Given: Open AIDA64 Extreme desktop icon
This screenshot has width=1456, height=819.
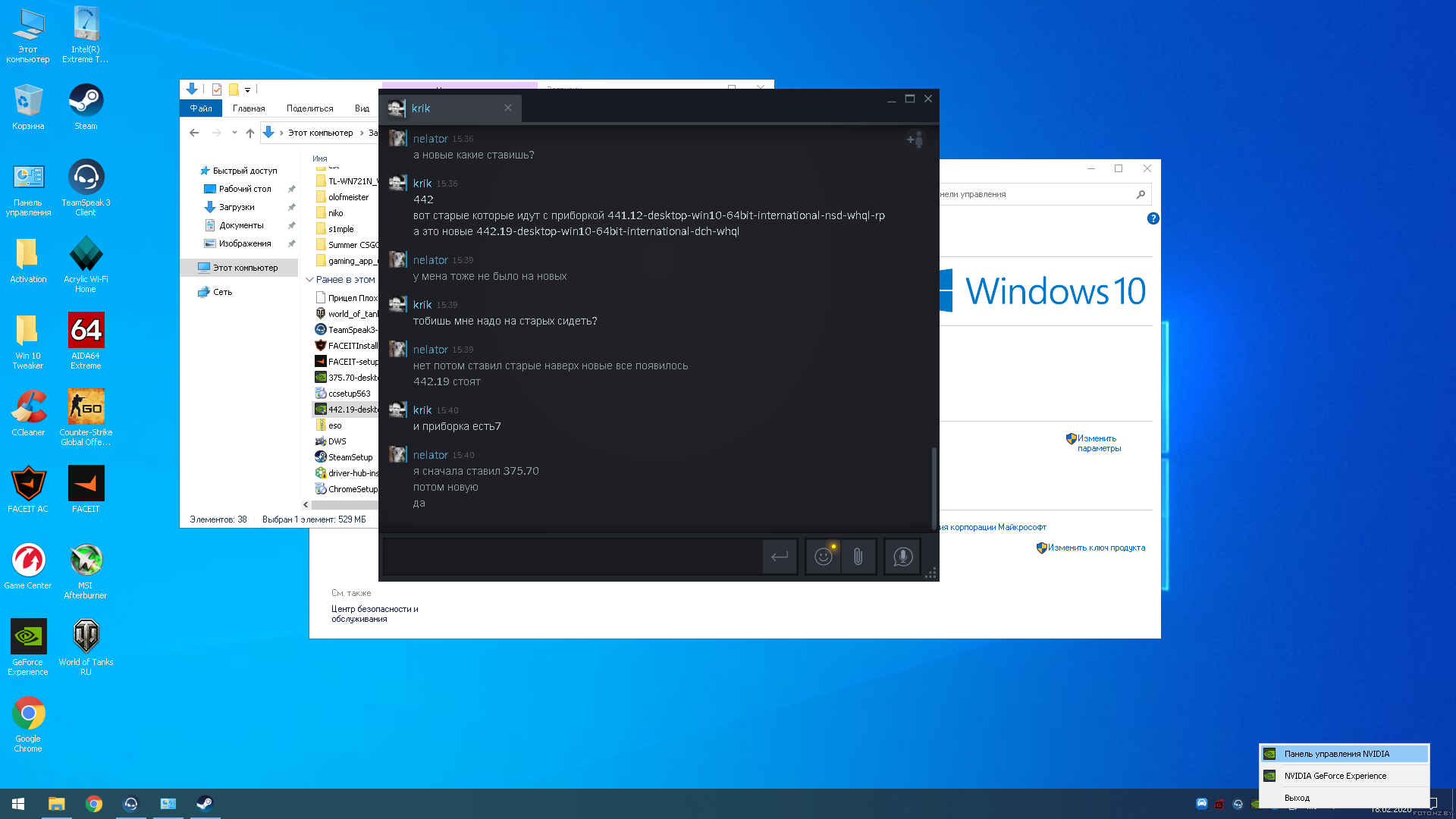Looking at the screenshot, I should click(86, 340).
